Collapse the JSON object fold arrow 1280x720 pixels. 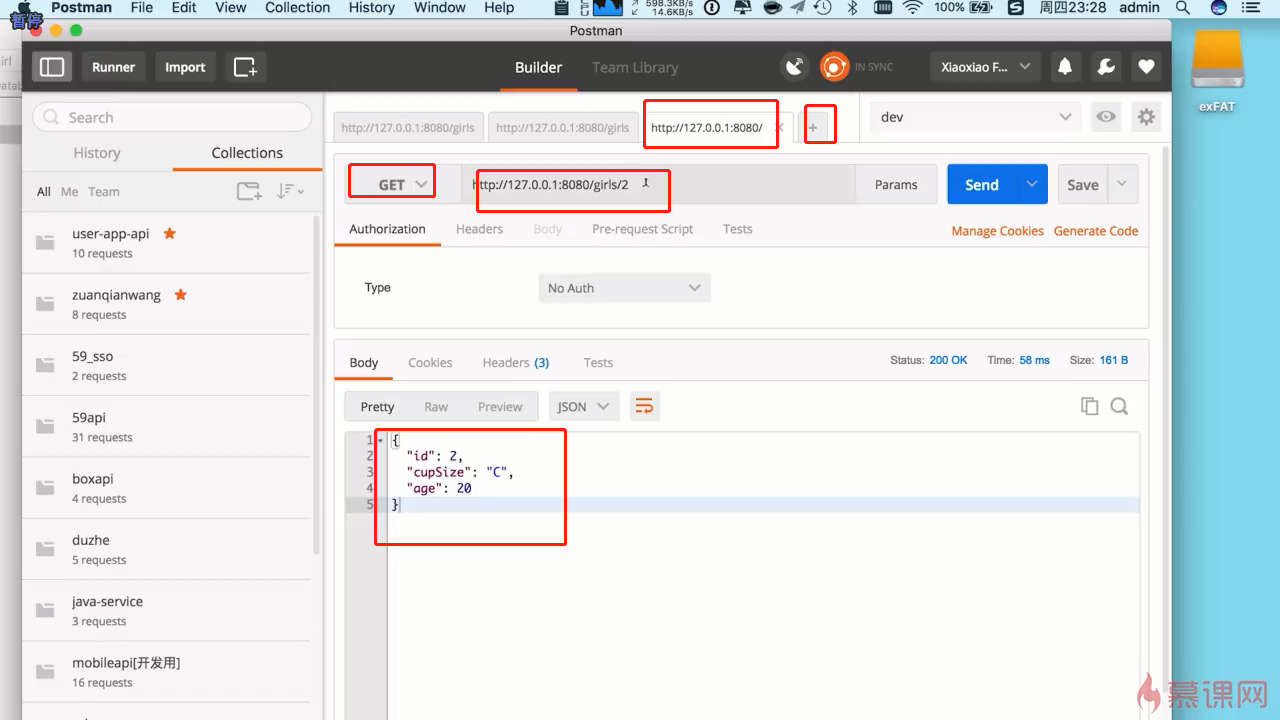coord(381,440)
